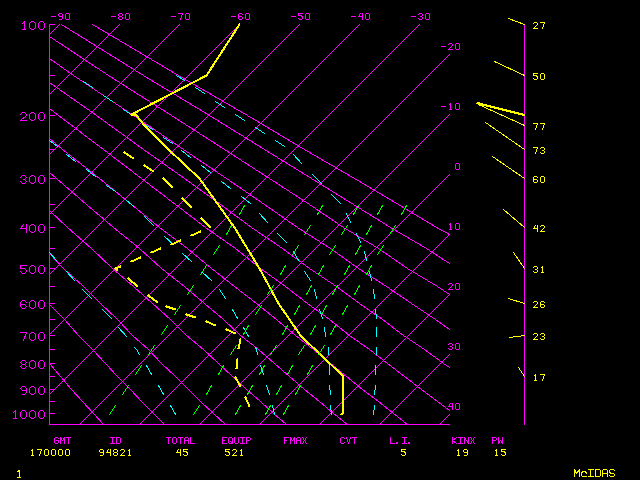Select the TOTAL index label
Screen dimensions: 640x480
[181, 440]
